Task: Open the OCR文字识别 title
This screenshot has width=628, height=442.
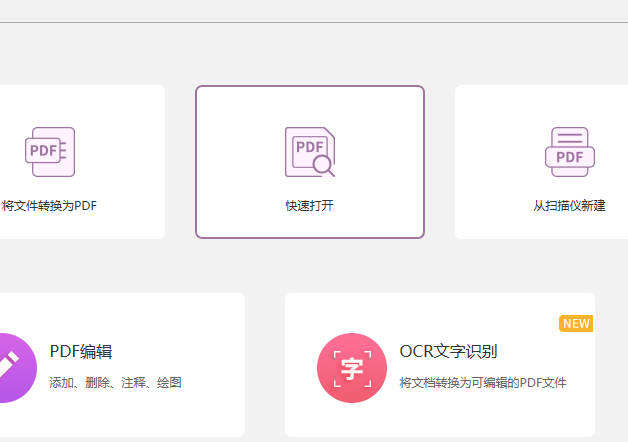Action: 448,351
